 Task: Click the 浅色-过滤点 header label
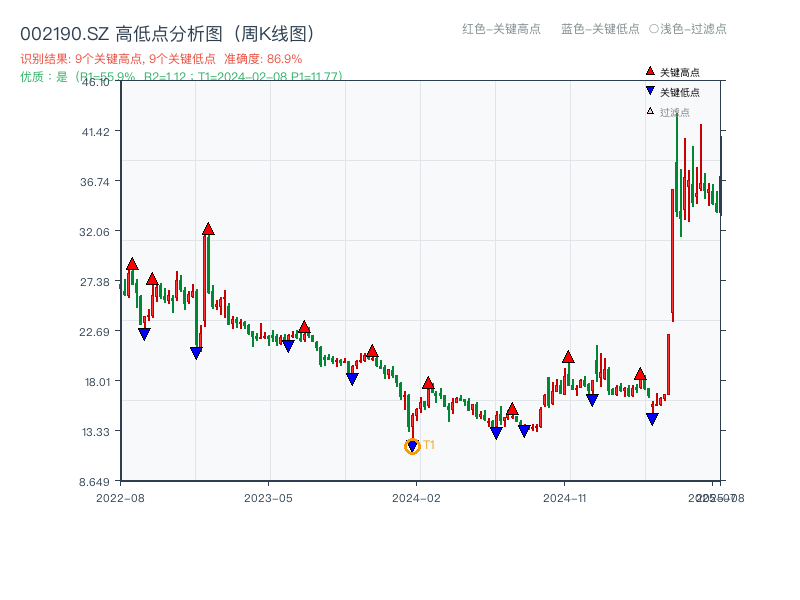(693, 29)
